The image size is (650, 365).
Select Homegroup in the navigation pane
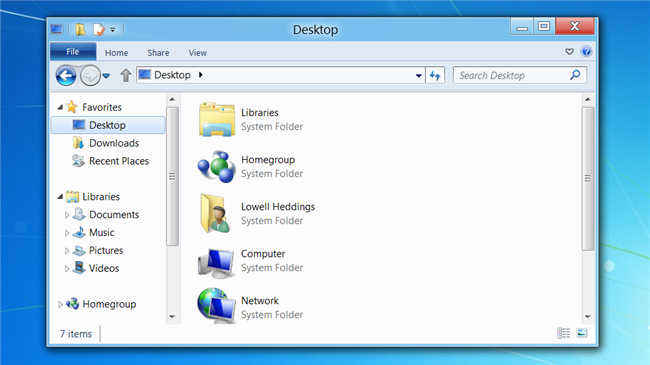tap(109, 304)
